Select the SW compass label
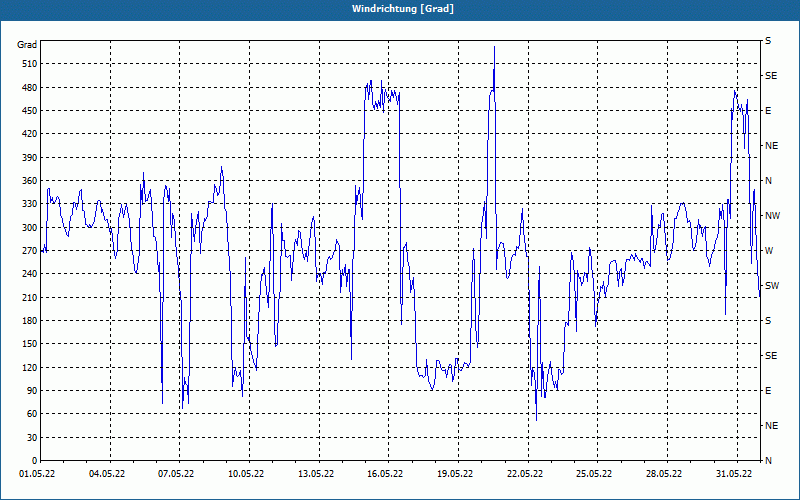Viewport: 800px width, 500px height. point(772,286)
